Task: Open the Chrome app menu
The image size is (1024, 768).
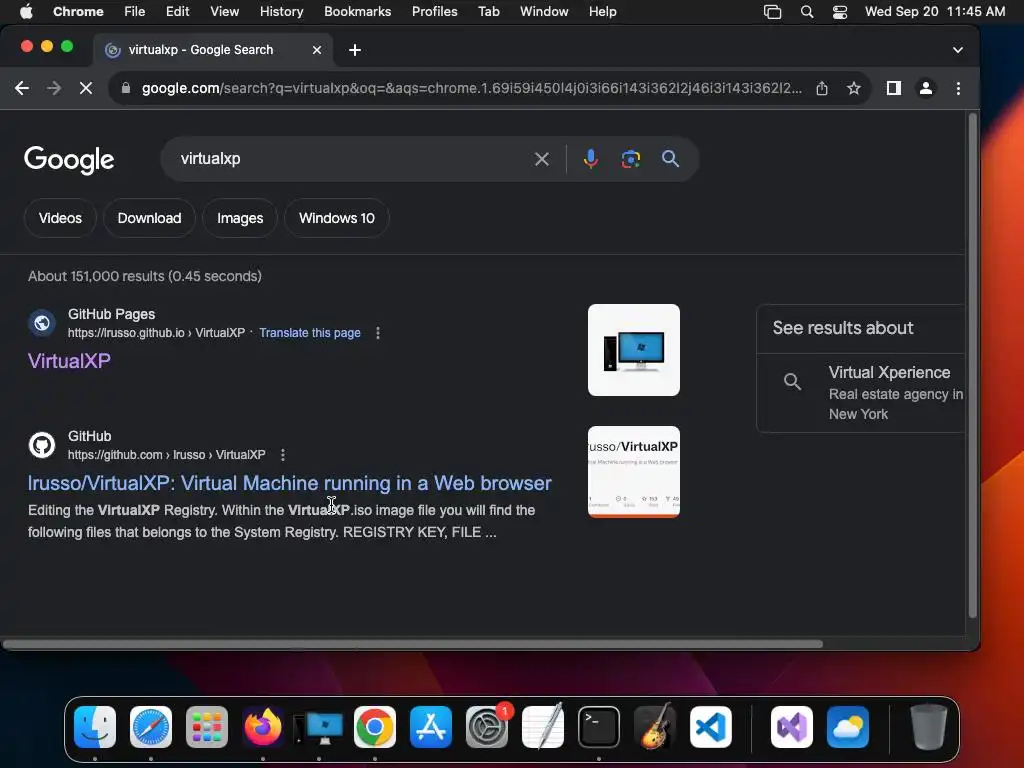Action: [78, 11]
